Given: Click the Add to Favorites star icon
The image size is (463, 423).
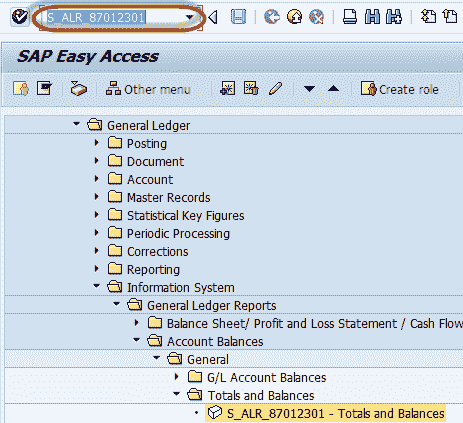Looking at the screenshot, I should [228, 89].
